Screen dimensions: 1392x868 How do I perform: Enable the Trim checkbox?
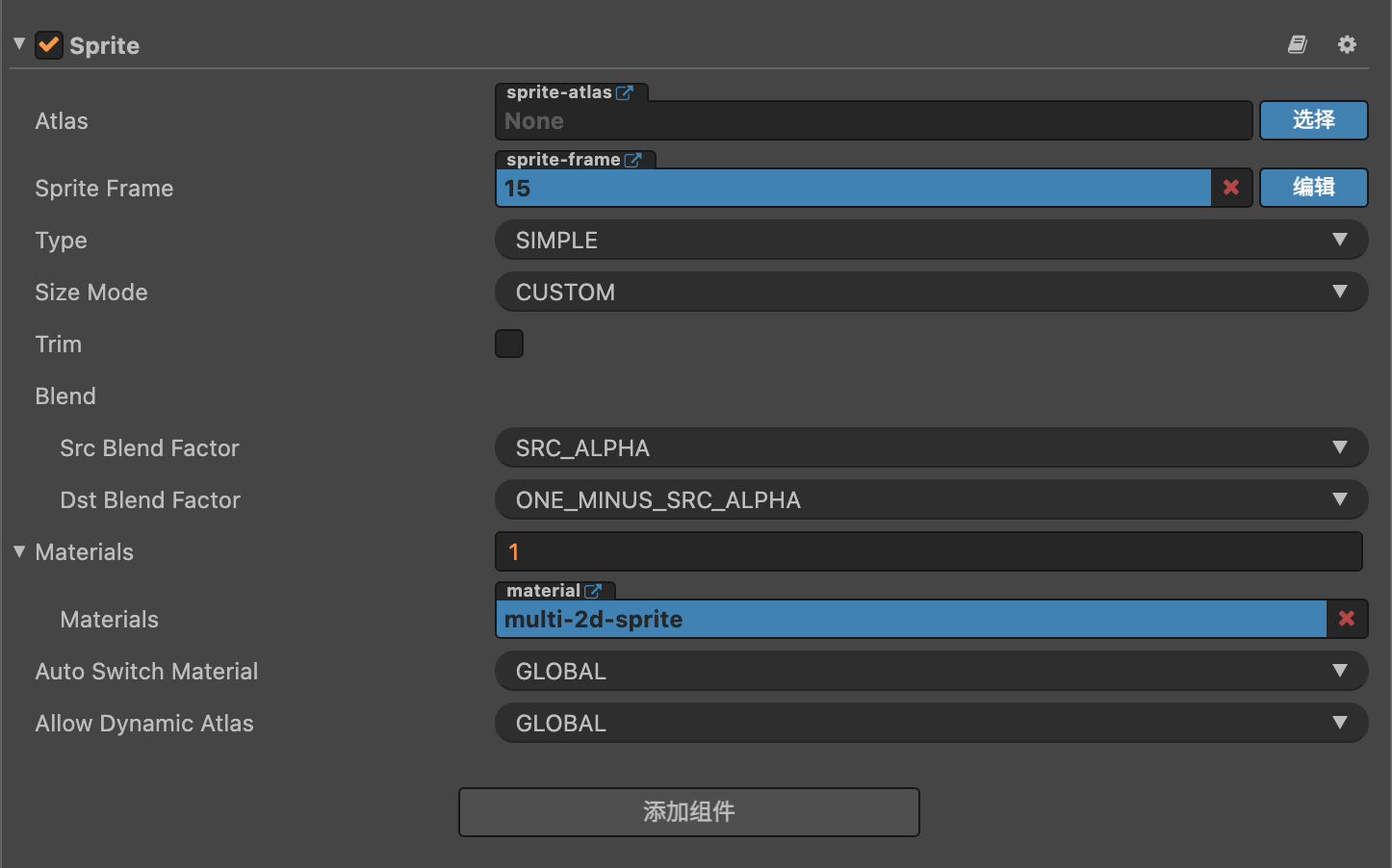click(x=509, y=344)
